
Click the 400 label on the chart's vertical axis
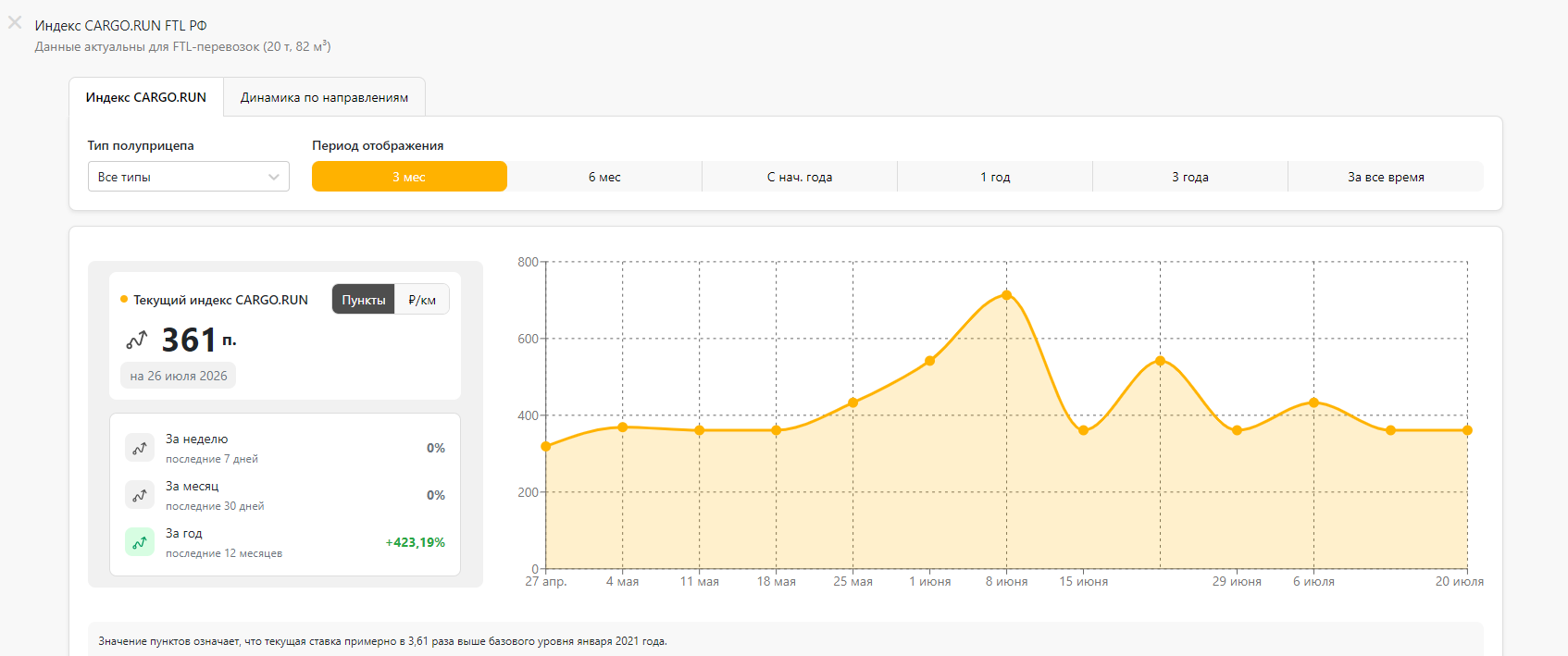tap(528, 415)
